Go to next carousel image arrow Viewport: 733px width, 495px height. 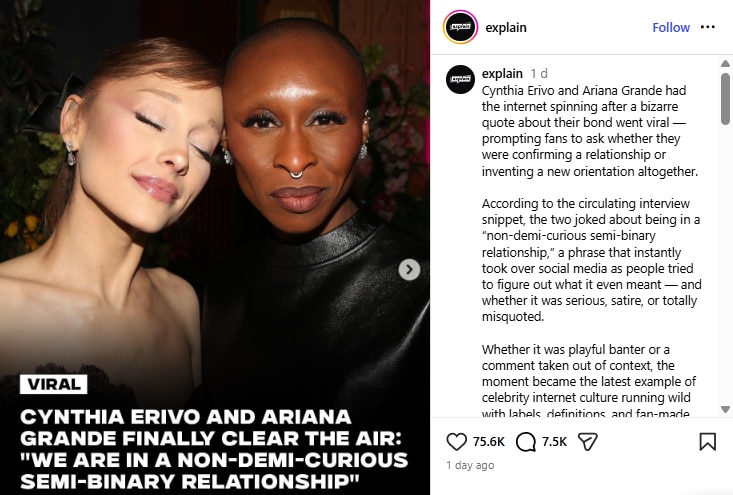(x=409, y=269)
